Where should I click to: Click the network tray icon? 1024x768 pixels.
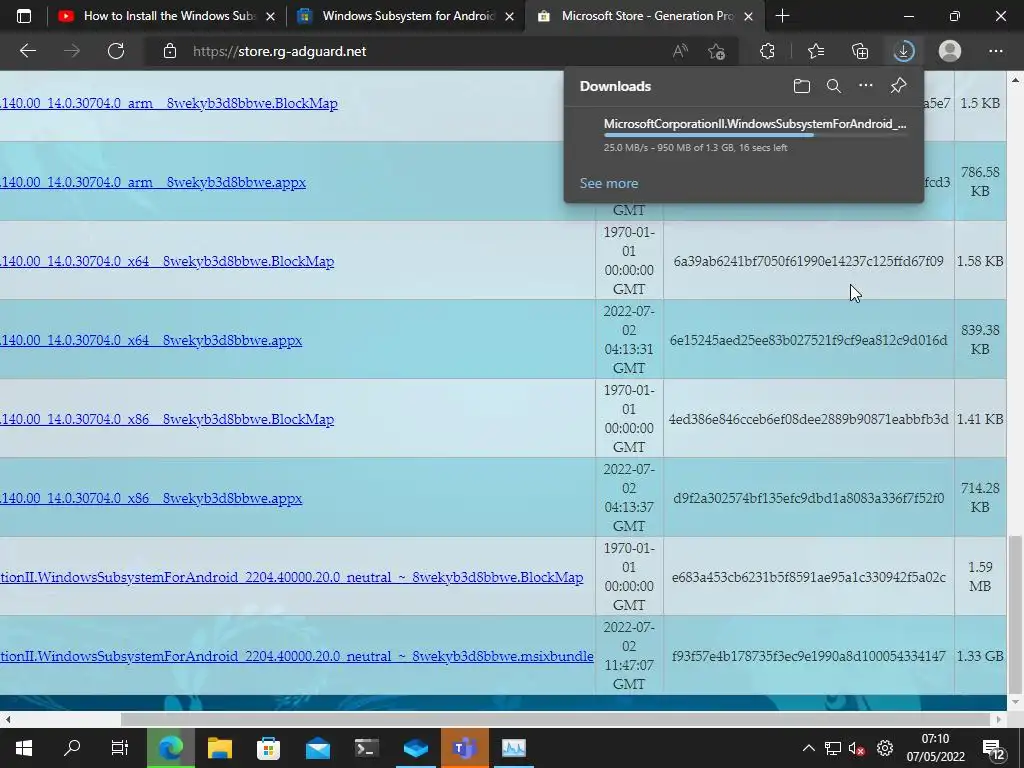click(833, 748)
